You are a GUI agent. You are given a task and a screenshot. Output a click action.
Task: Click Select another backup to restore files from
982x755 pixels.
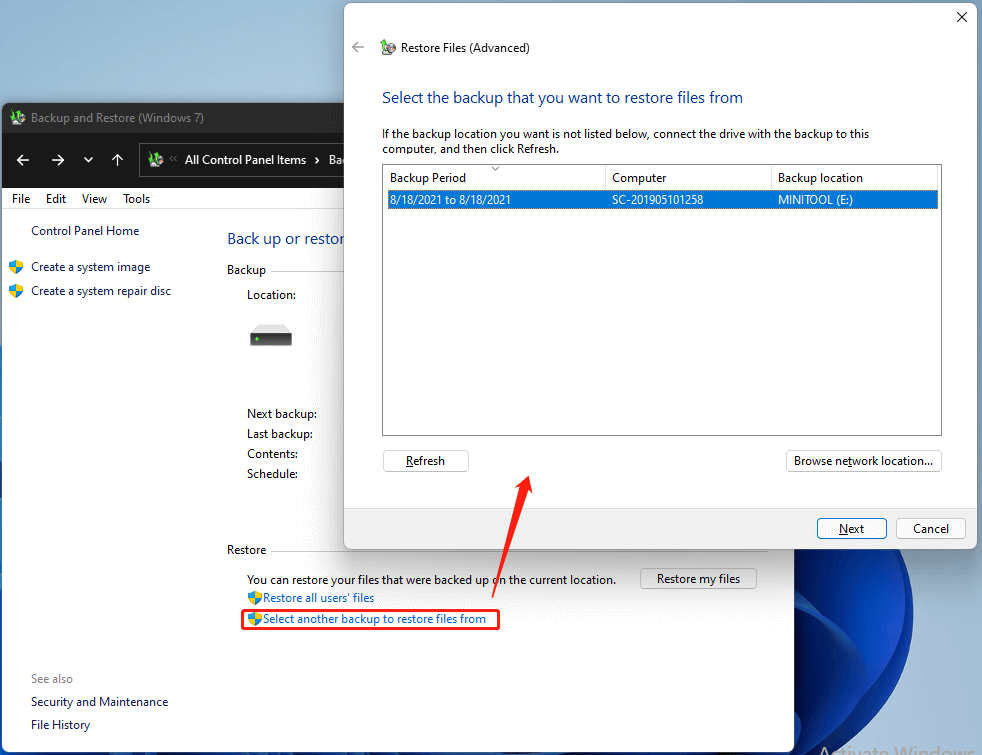click(x=375, y=619)
